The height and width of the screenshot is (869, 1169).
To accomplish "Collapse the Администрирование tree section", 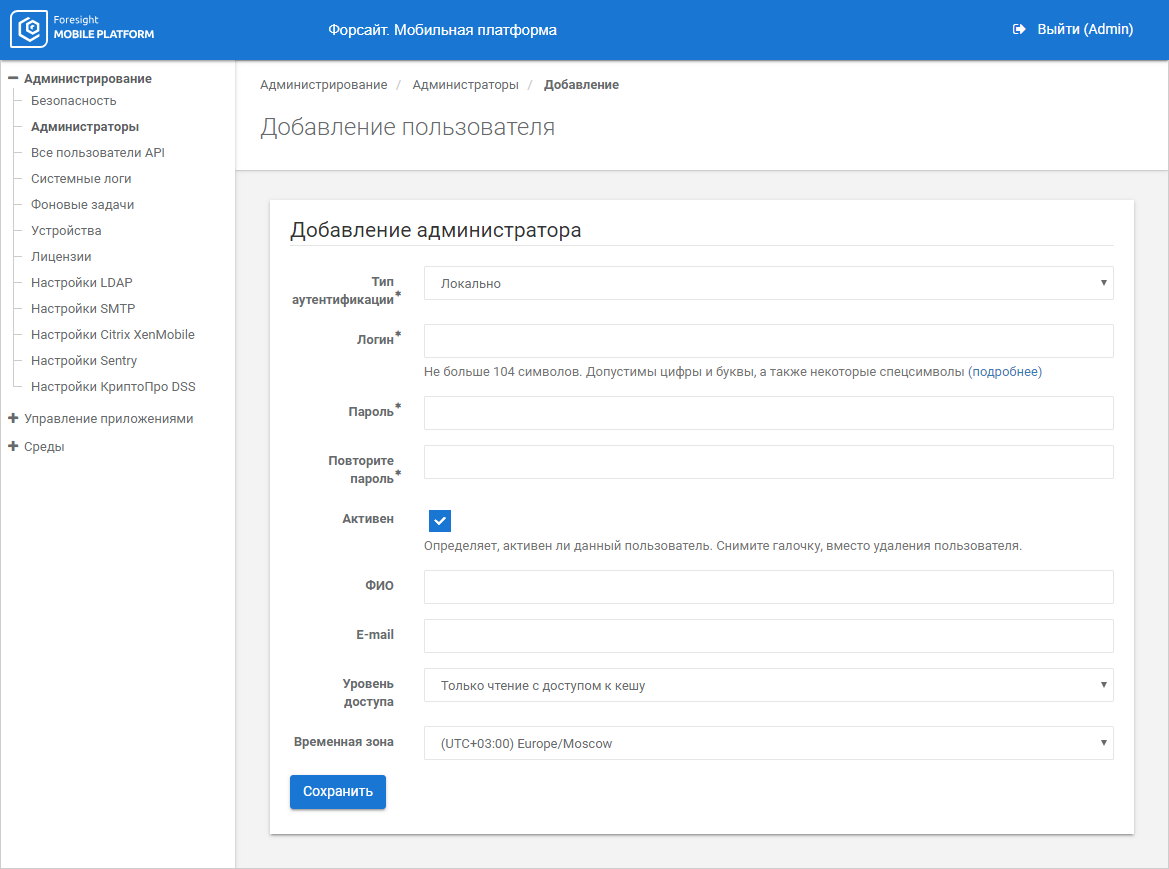I will 14,78.
